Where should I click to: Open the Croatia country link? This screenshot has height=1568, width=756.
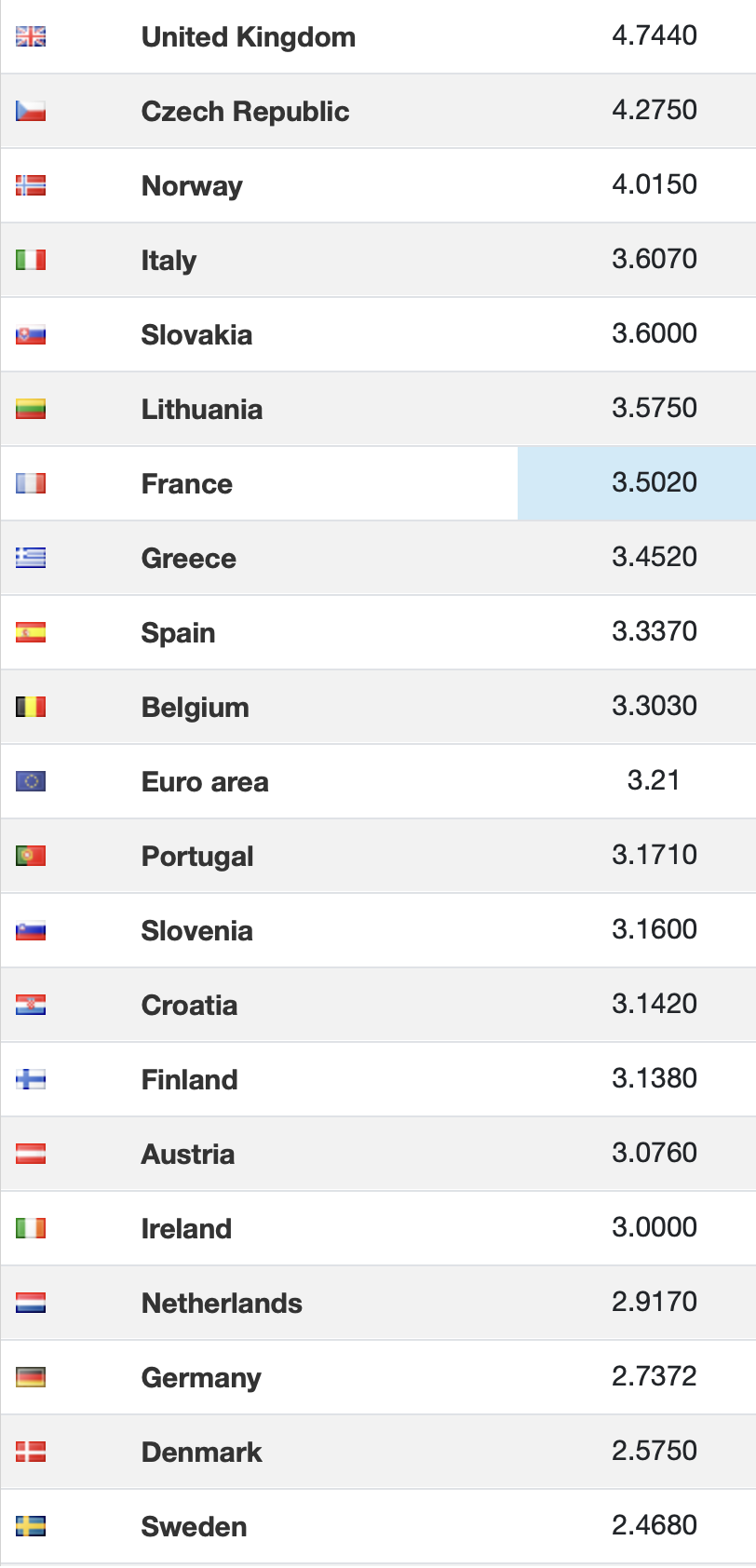189,1005
